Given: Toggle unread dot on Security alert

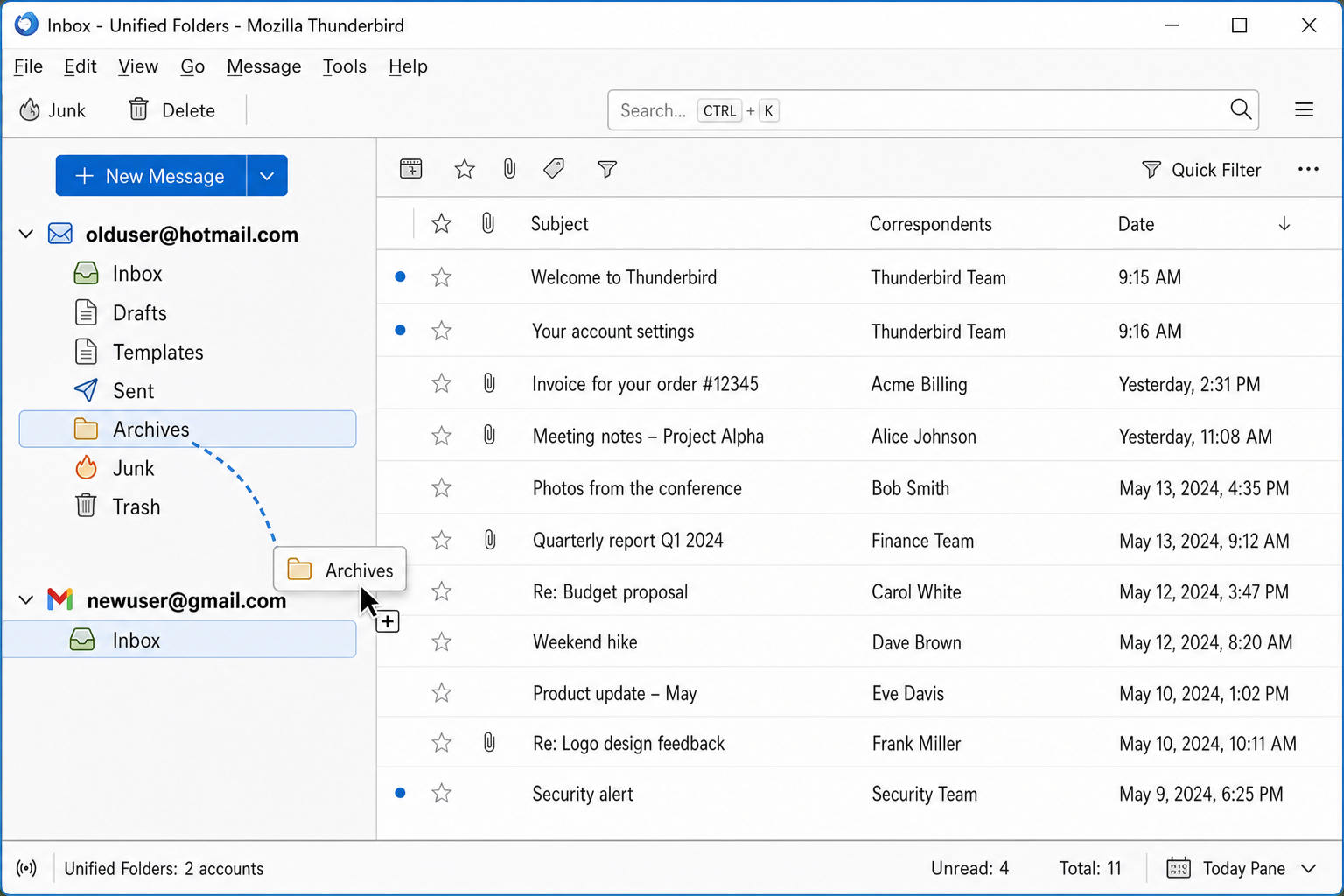Looking at the screenshot, I should pyautogui.click(x=400, y=793).
